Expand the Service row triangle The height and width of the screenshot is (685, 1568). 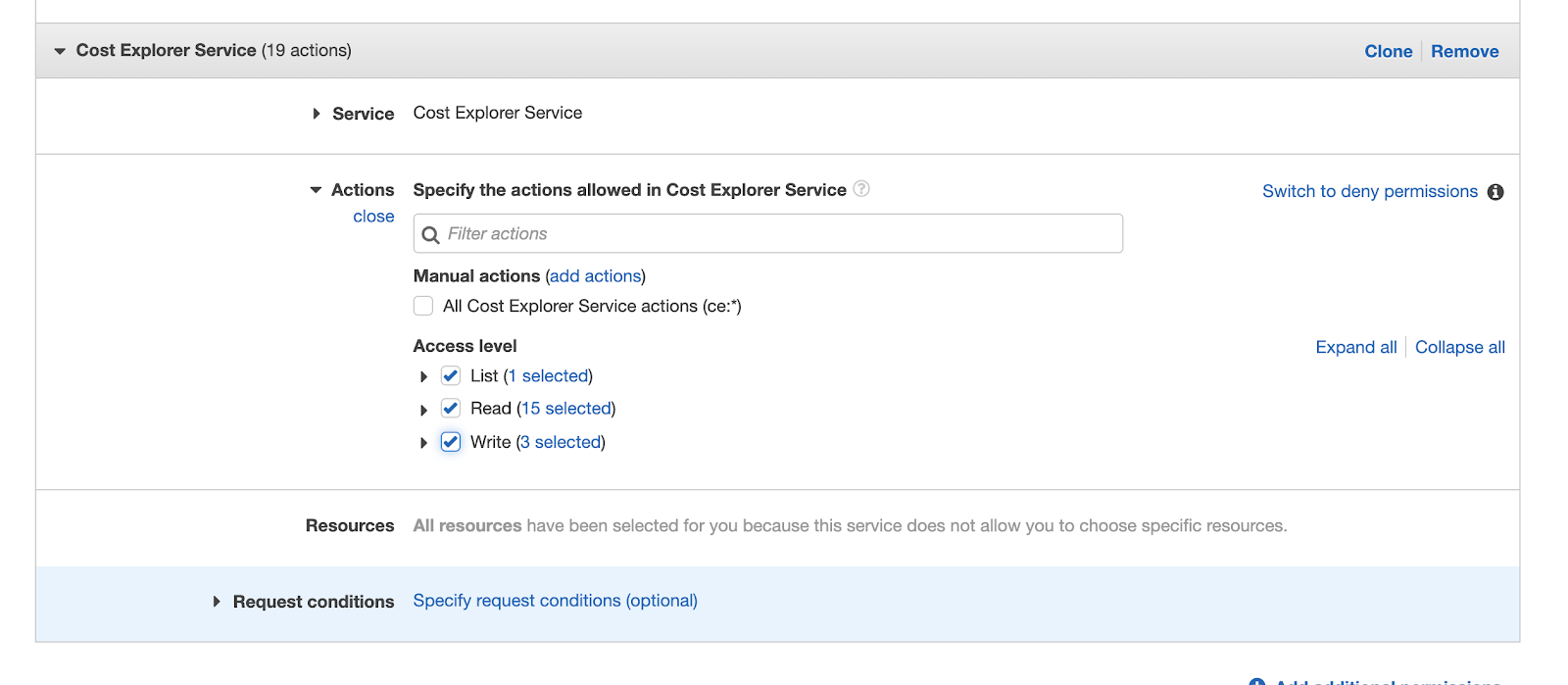click(x=317, y=114)
